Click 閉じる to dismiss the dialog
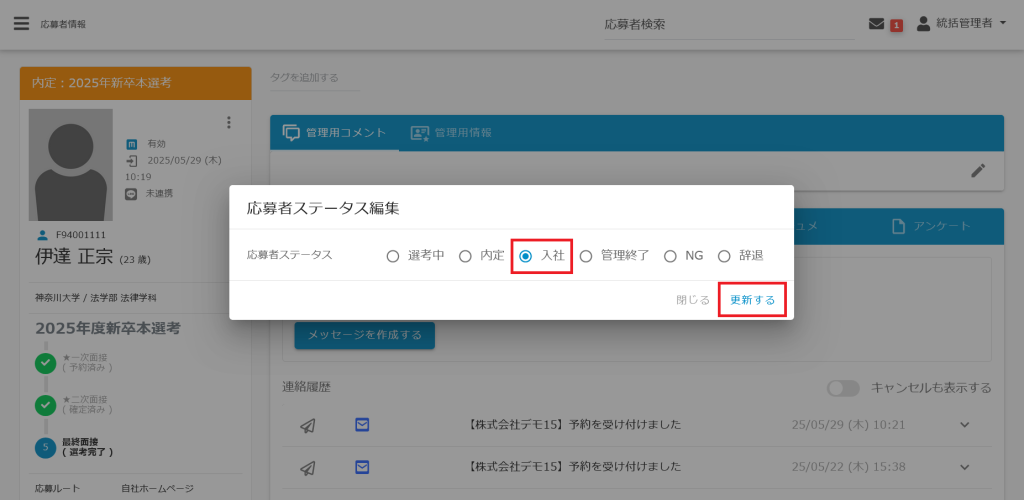The image size is (1024, 500). pyautogui.click(x=692, y=300)
